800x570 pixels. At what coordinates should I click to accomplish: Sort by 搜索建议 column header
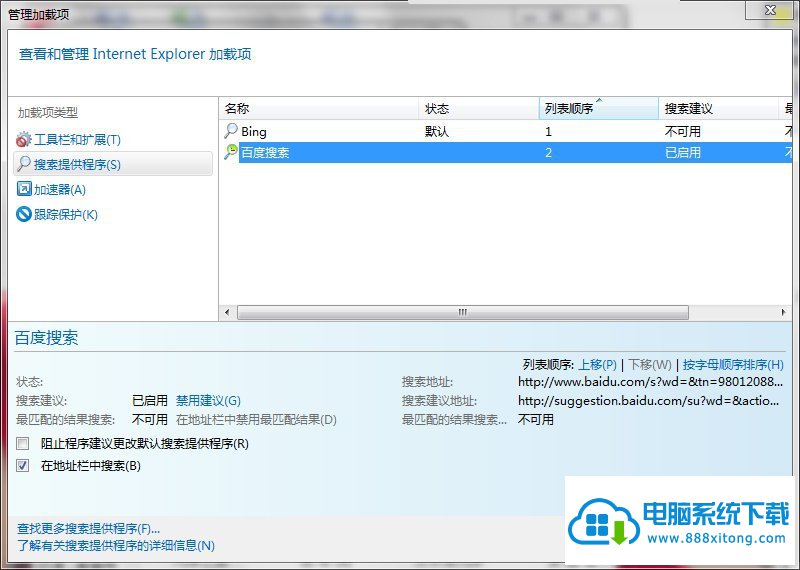[x=718, y=108]
